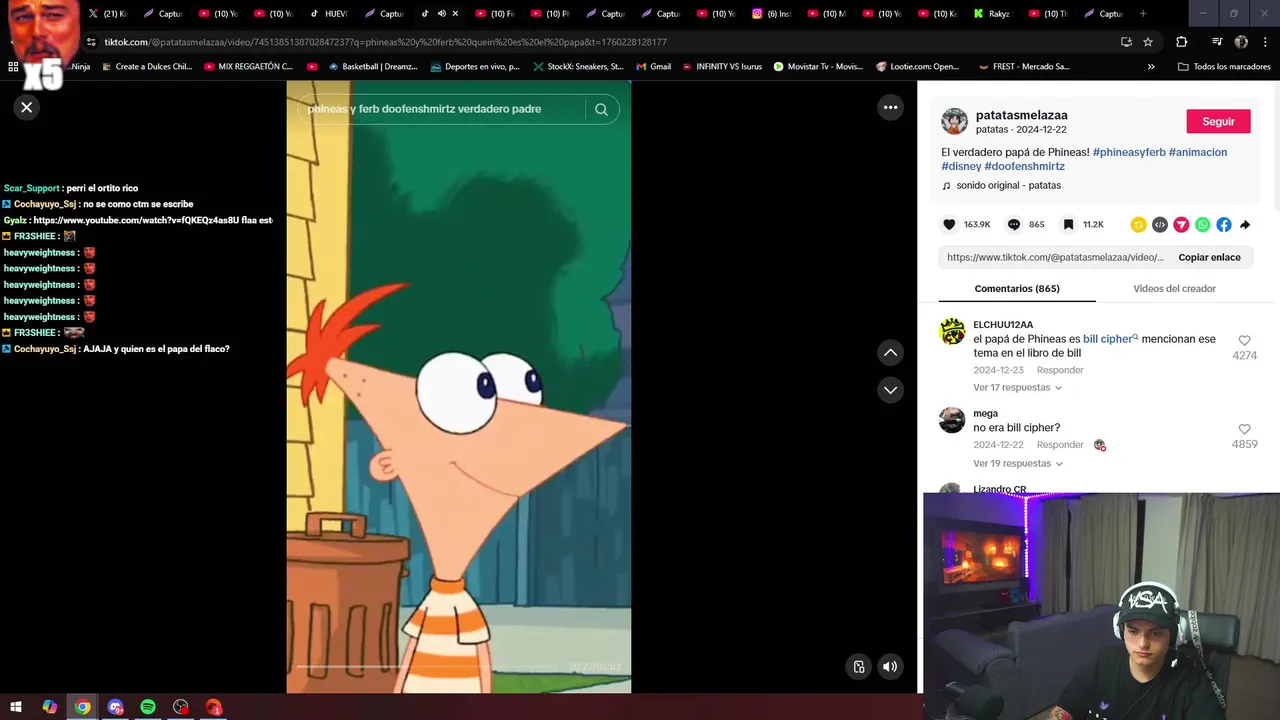Open the Chrome profile avatar

pyautogui.click(x=1241, y=42)
